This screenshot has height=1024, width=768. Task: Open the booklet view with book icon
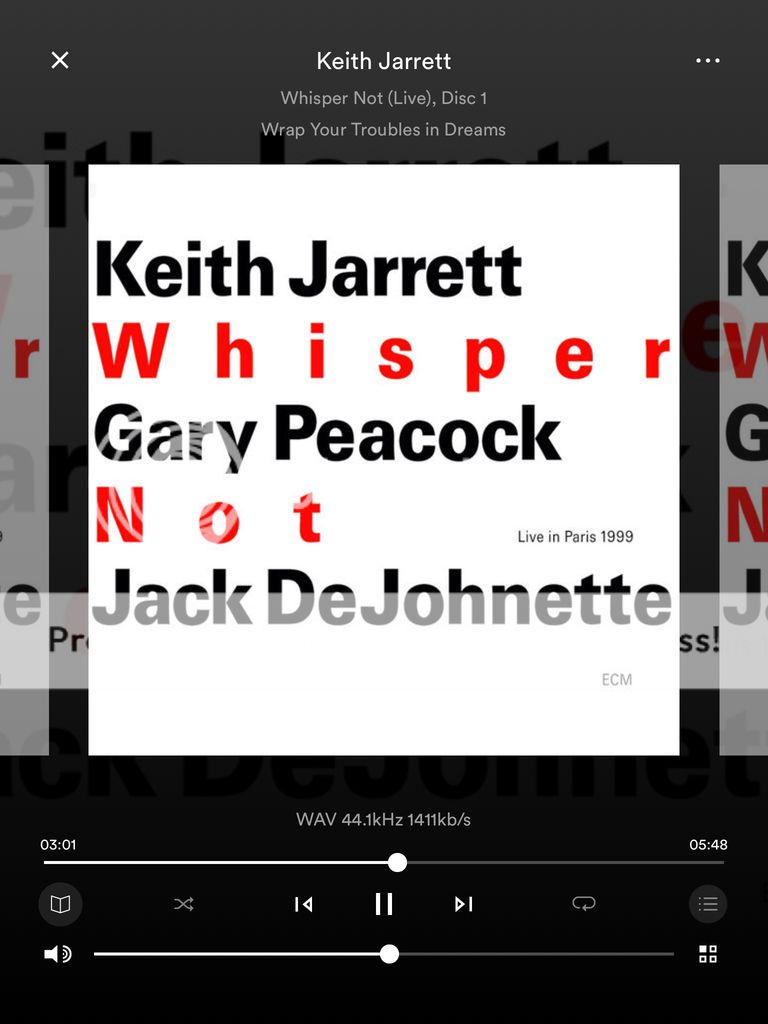(61, 904)
